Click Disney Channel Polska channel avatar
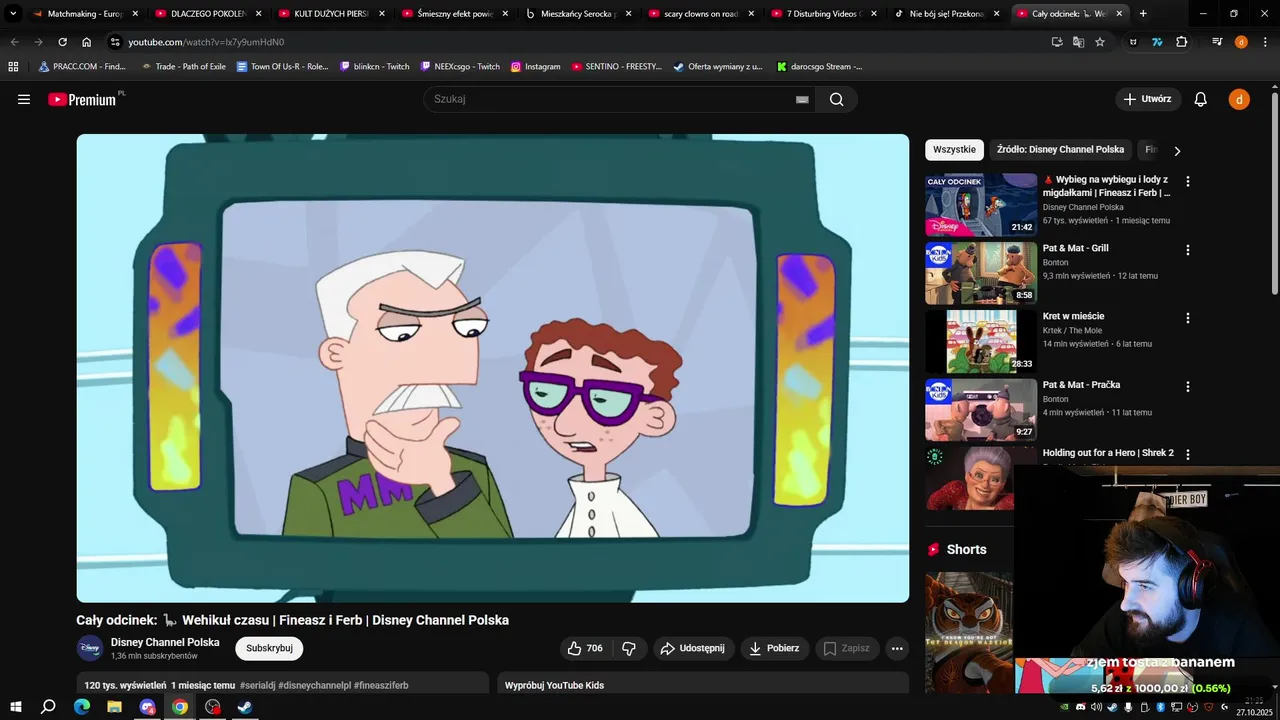This screenshot has height=720, width=1280. pos(90,648)
